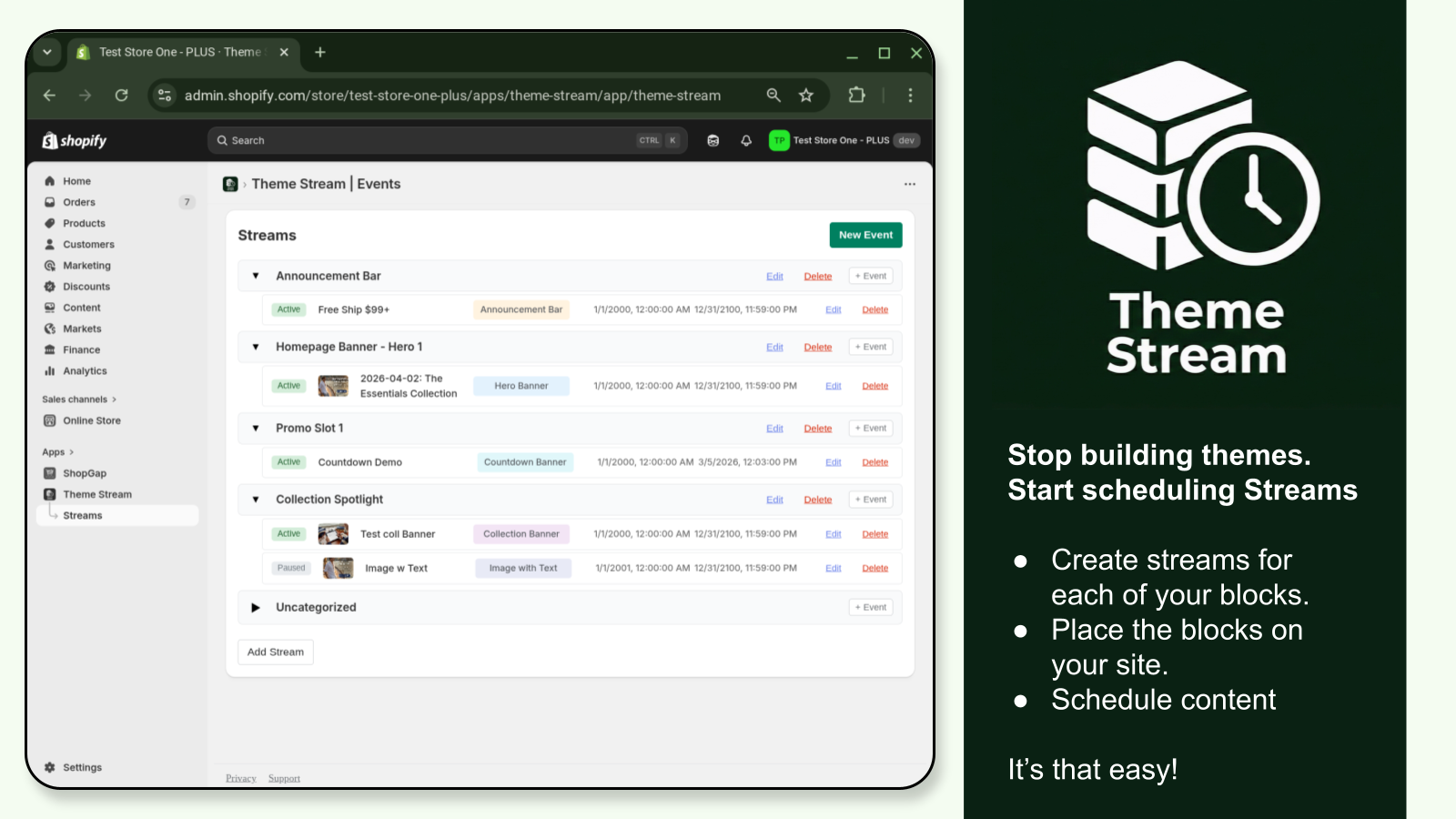
Task: Open Products in the sidebar
Action: [84, 223]
